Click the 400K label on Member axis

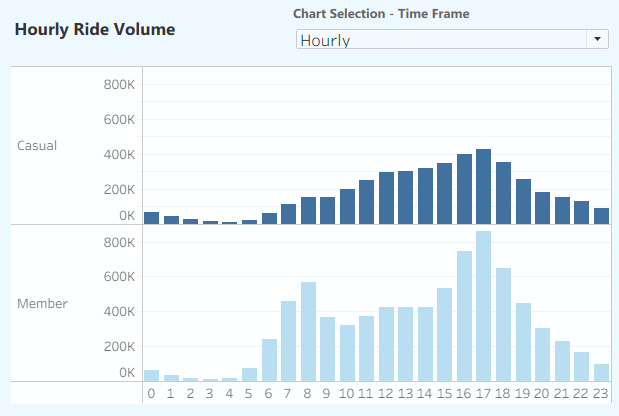point(119,311)
